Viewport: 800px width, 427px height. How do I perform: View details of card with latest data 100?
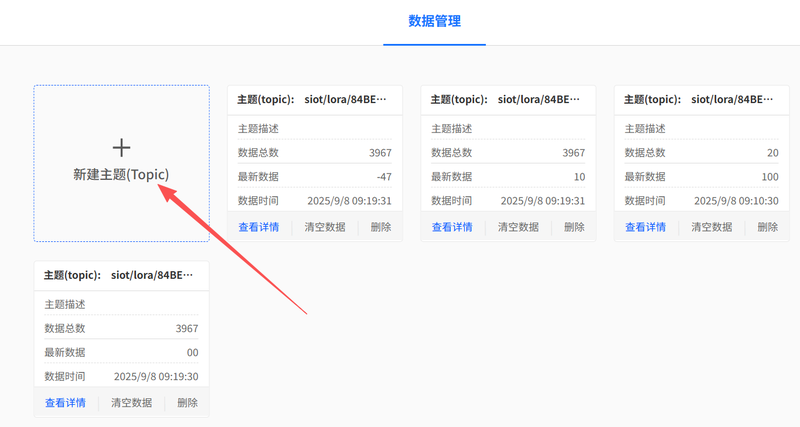point(645,227)
